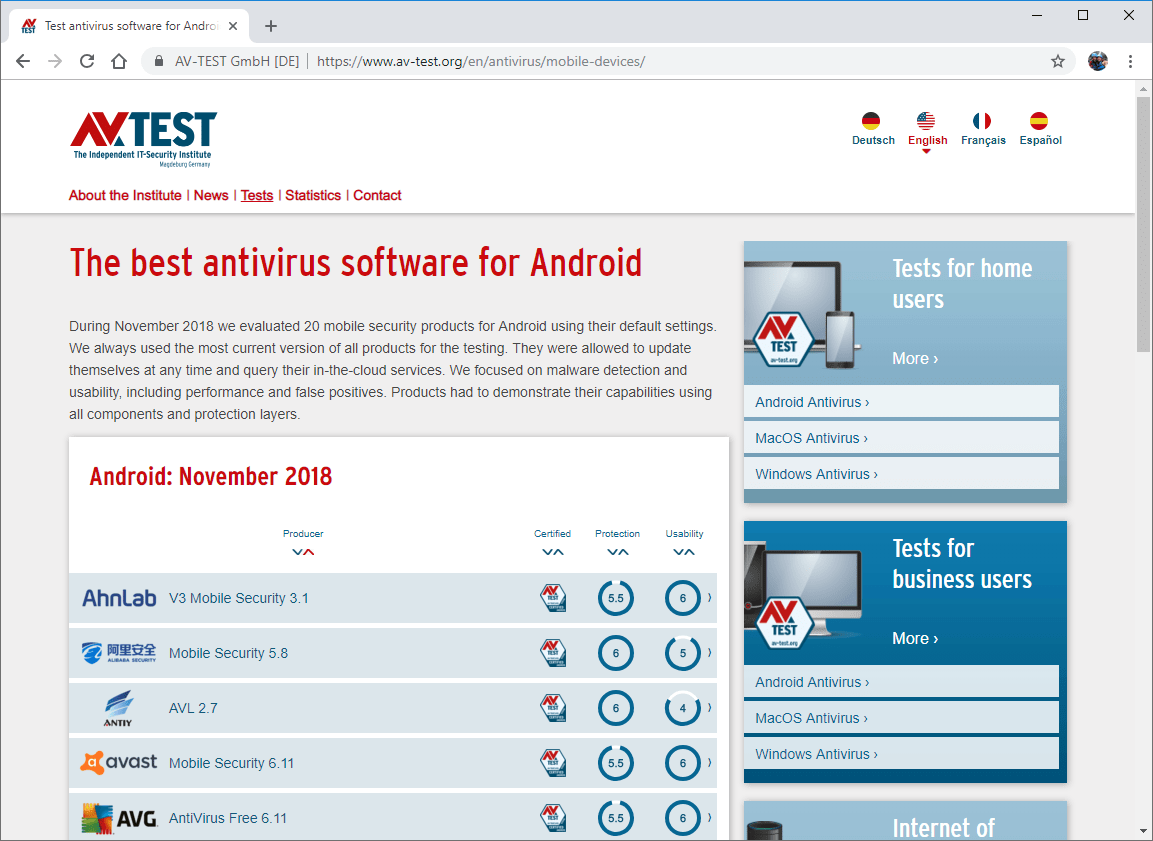Open the Chrome profile avatar

[x=1098, y=61]
